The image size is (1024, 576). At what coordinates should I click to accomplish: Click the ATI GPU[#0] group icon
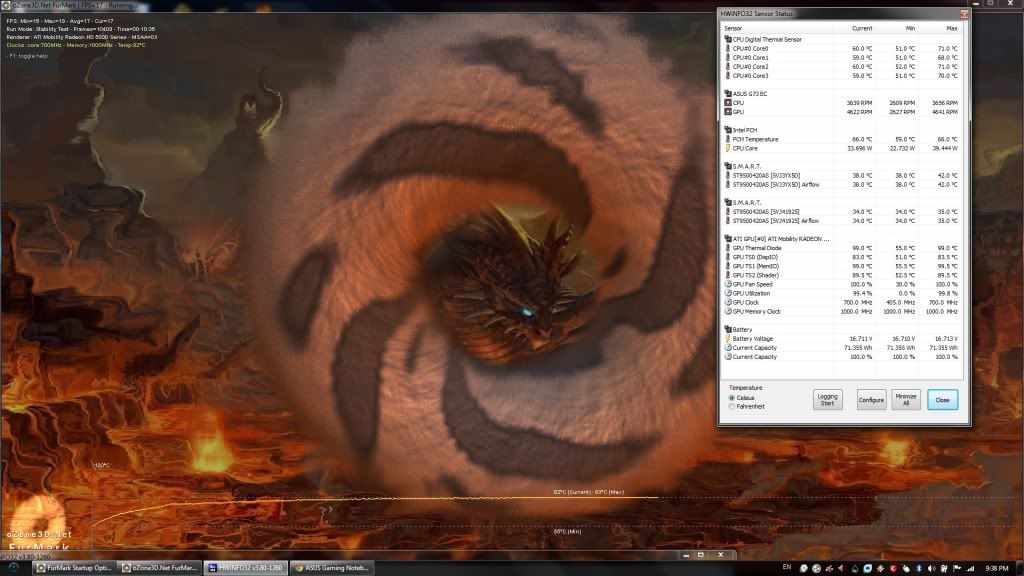coord(728,239)
